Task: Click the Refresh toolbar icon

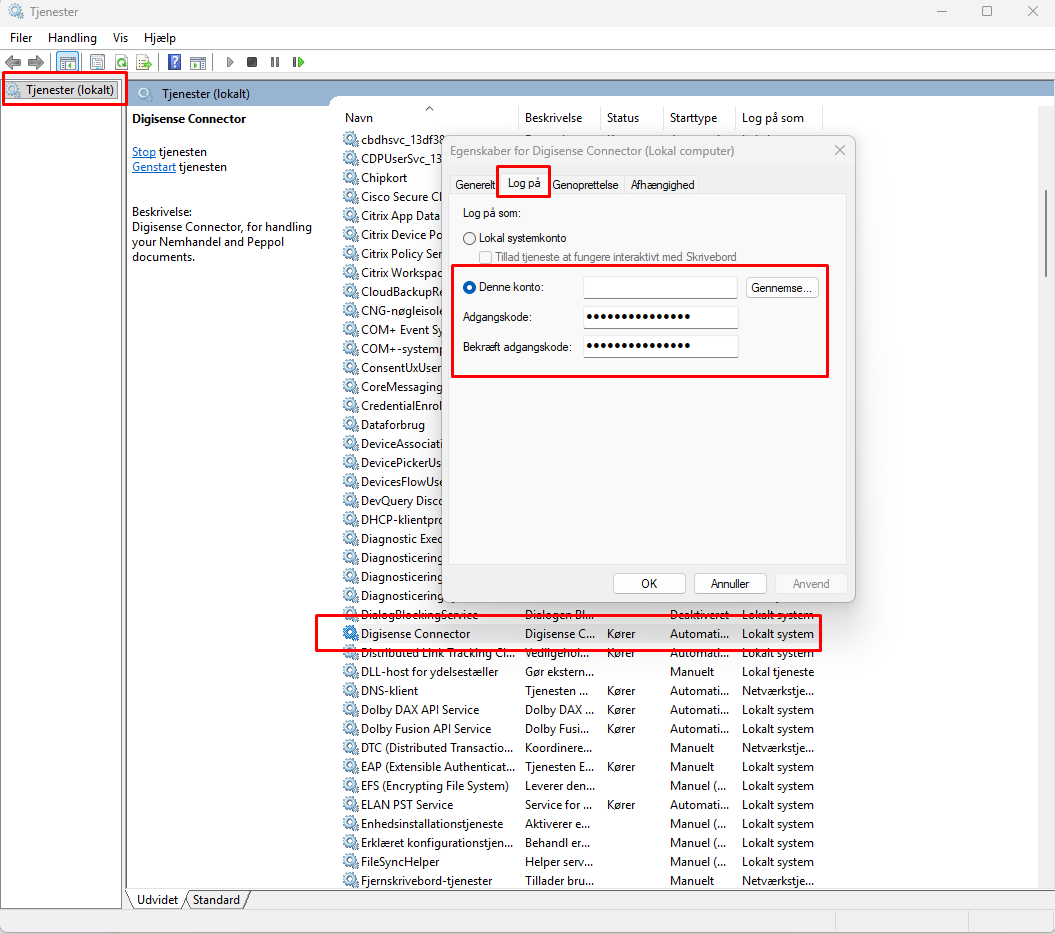Action: (121, 63)
